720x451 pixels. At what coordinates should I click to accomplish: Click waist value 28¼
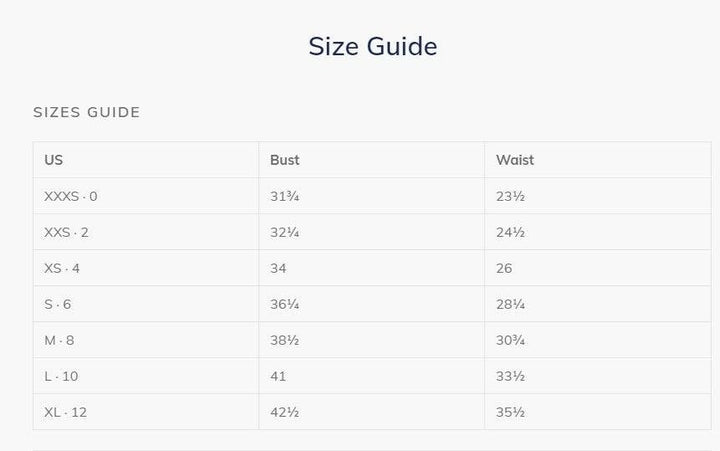[x=510, y=304]
